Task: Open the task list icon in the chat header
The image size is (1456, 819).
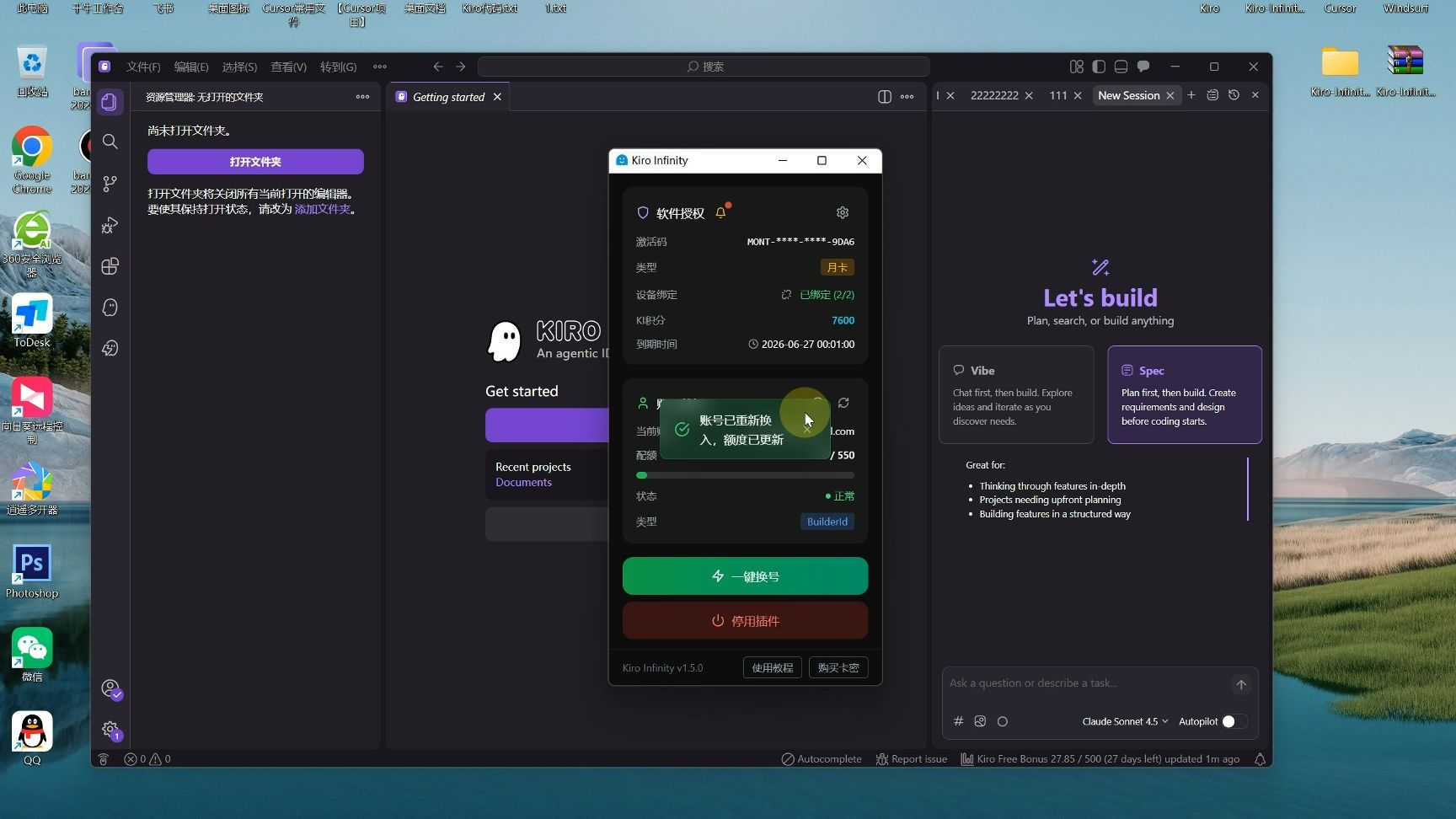Action: (x=1212, y=95)
